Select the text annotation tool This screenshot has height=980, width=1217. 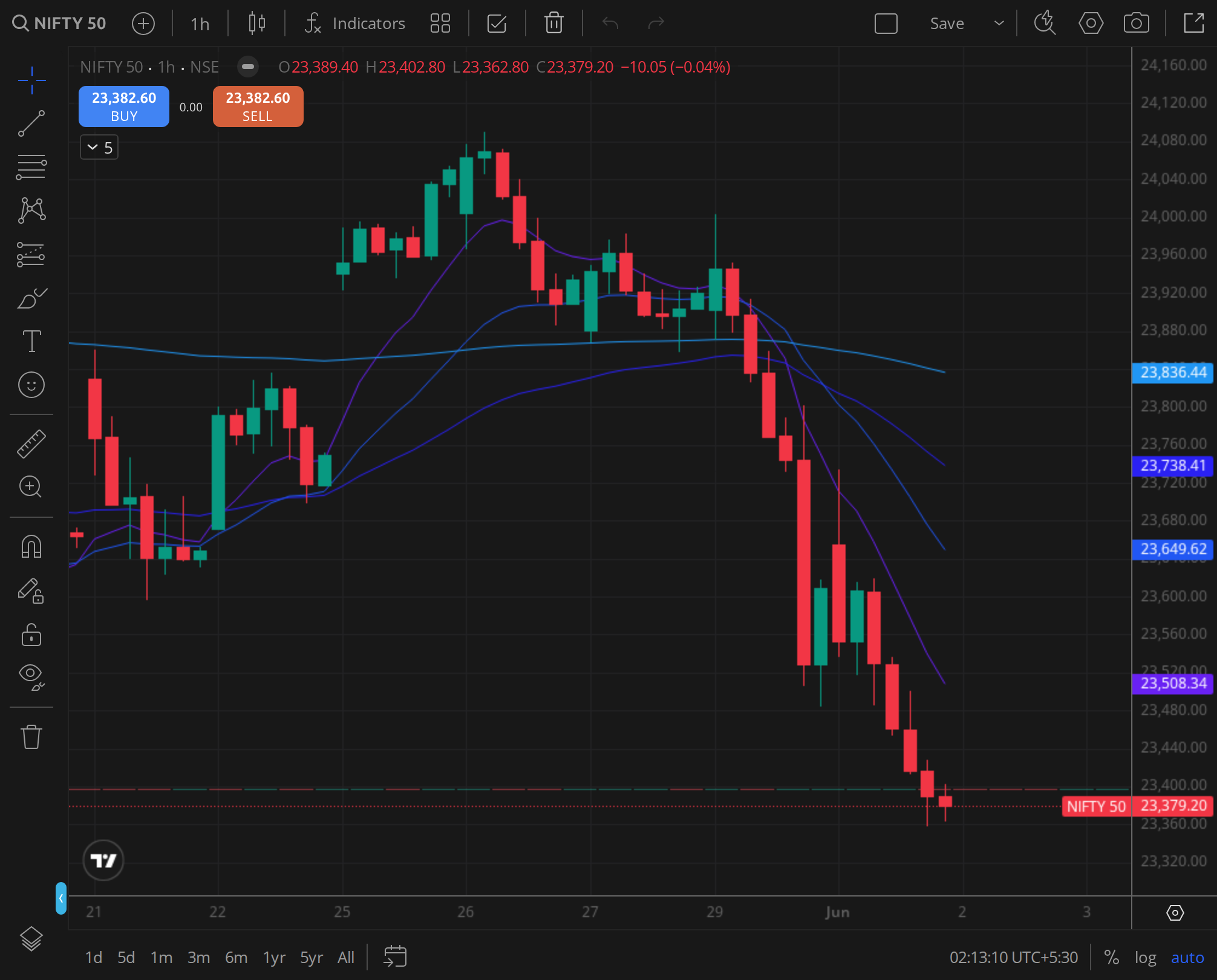(31, 341)
